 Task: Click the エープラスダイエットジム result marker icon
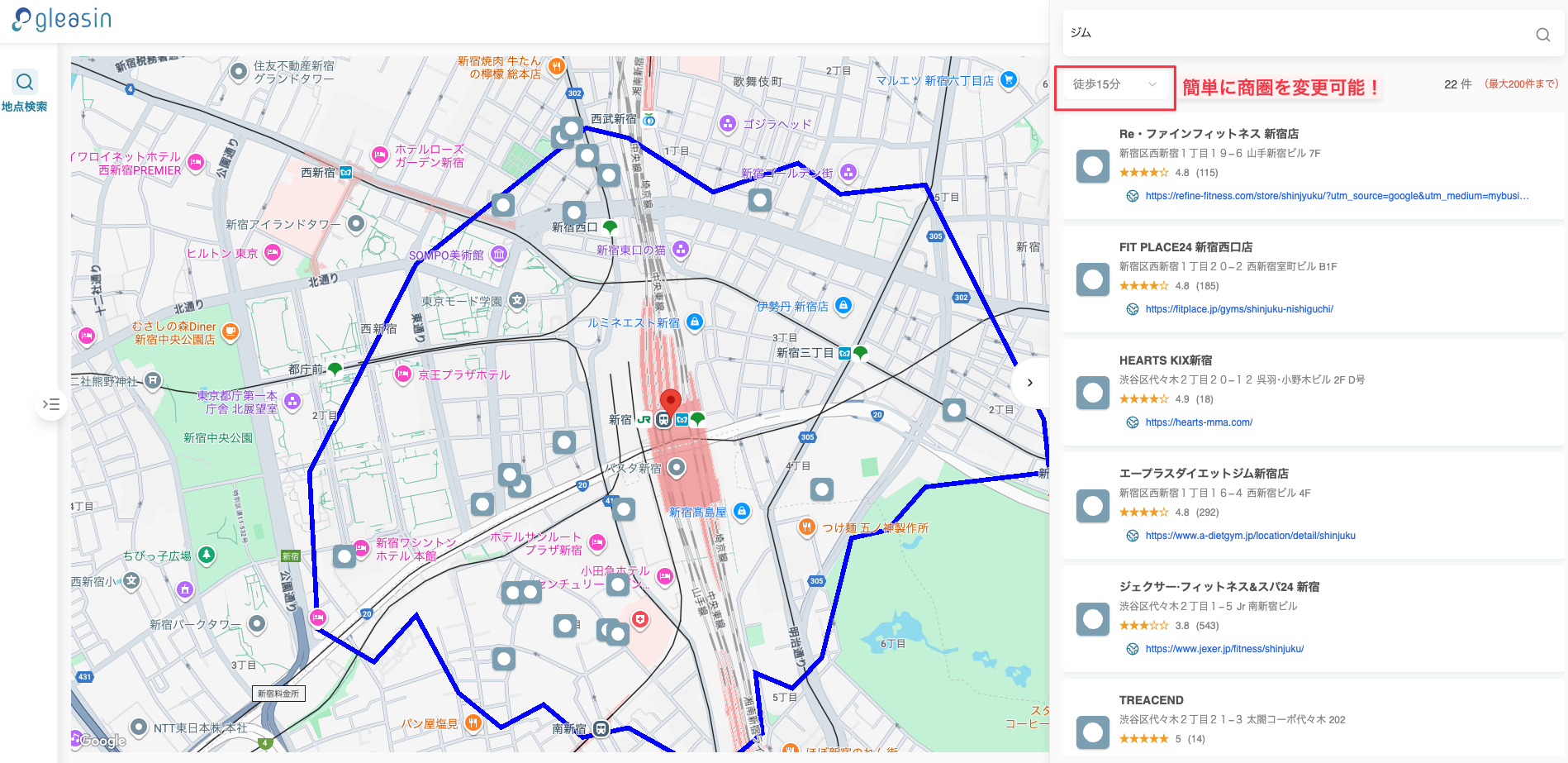[x=1093, y=506]
